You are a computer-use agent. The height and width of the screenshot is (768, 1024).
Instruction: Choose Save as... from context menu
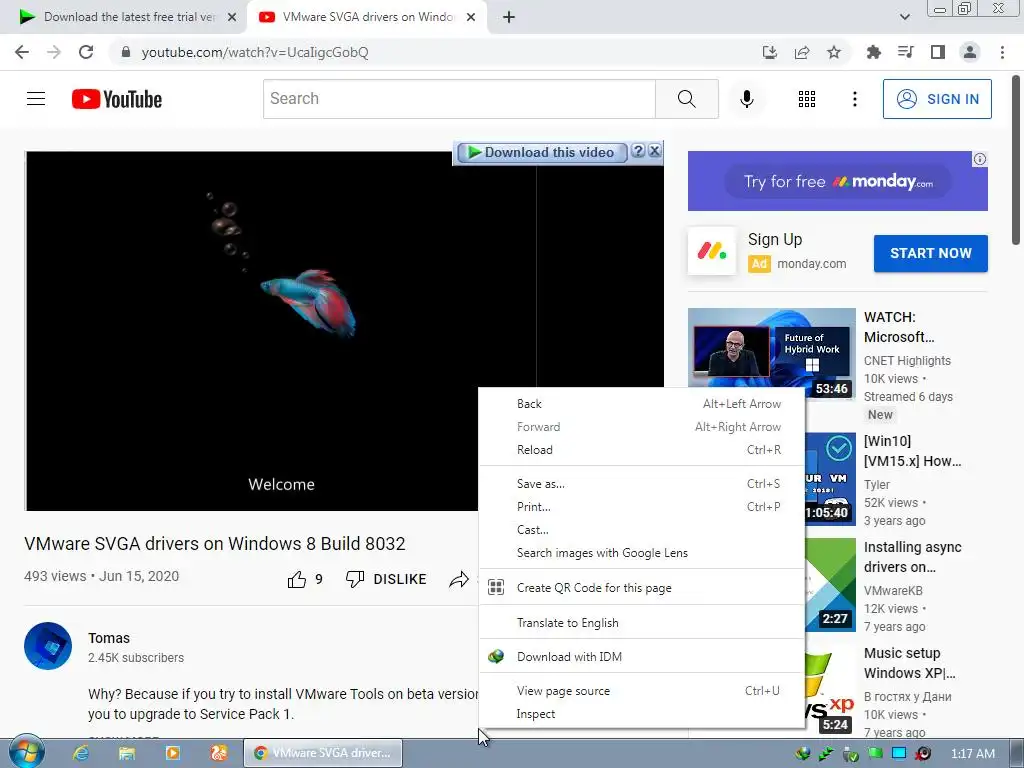click(x=641, y=484)
